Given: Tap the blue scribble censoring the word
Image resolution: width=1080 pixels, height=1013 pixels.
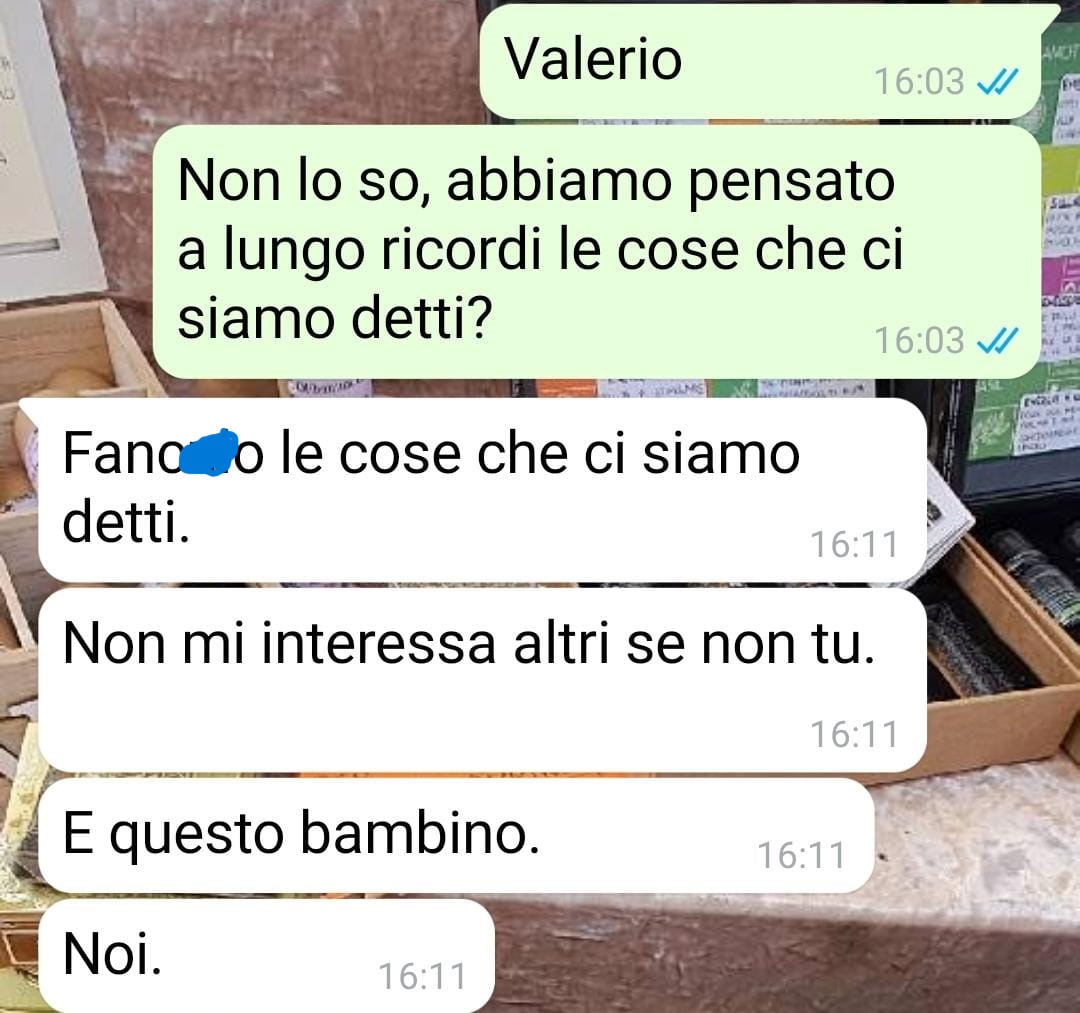Looking at the screenshot, I should (x=209, y=452).
